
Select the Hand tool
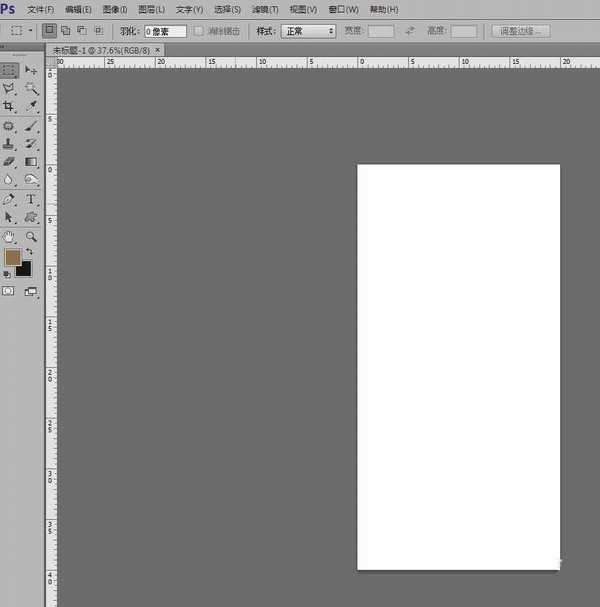point(9,237)
